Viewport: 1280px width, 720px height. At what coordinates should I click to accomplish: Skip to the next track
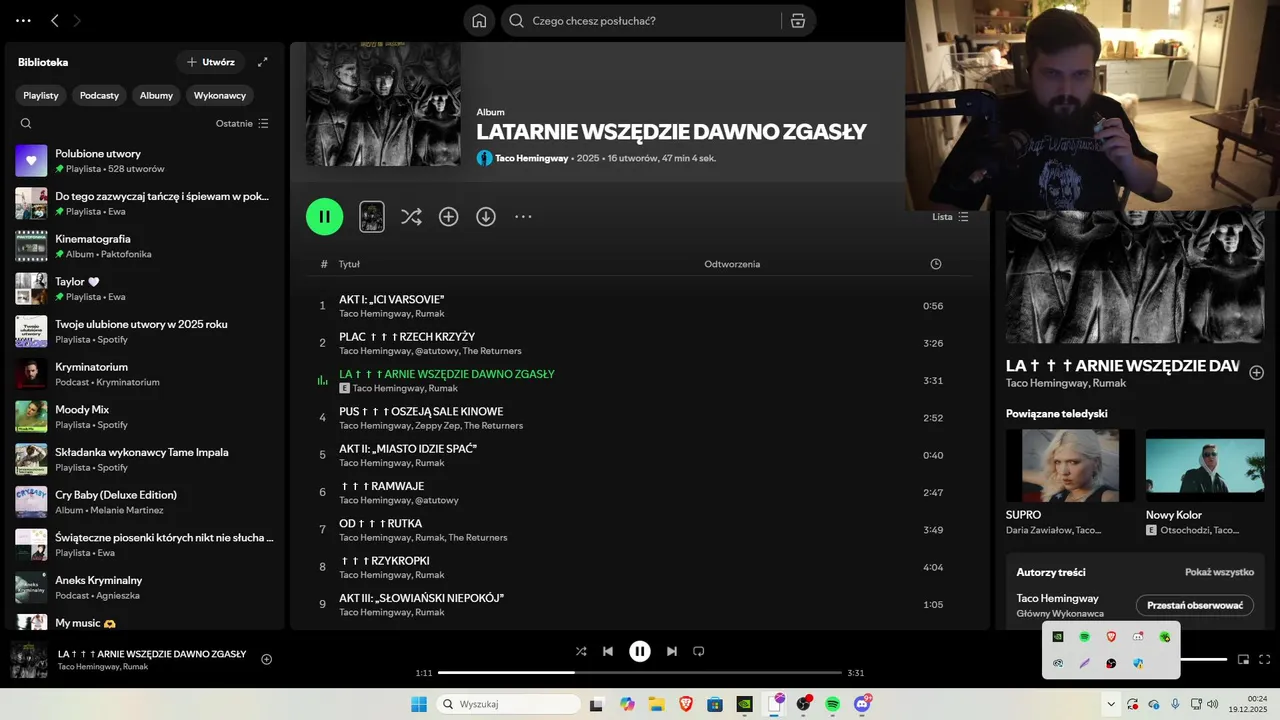tap(672, 651)
